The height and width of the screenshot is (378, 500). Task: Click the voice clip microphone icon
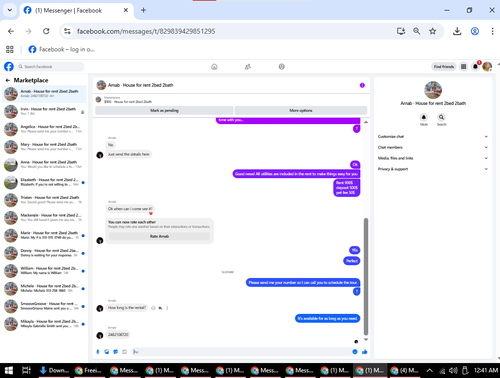(98, 352)
